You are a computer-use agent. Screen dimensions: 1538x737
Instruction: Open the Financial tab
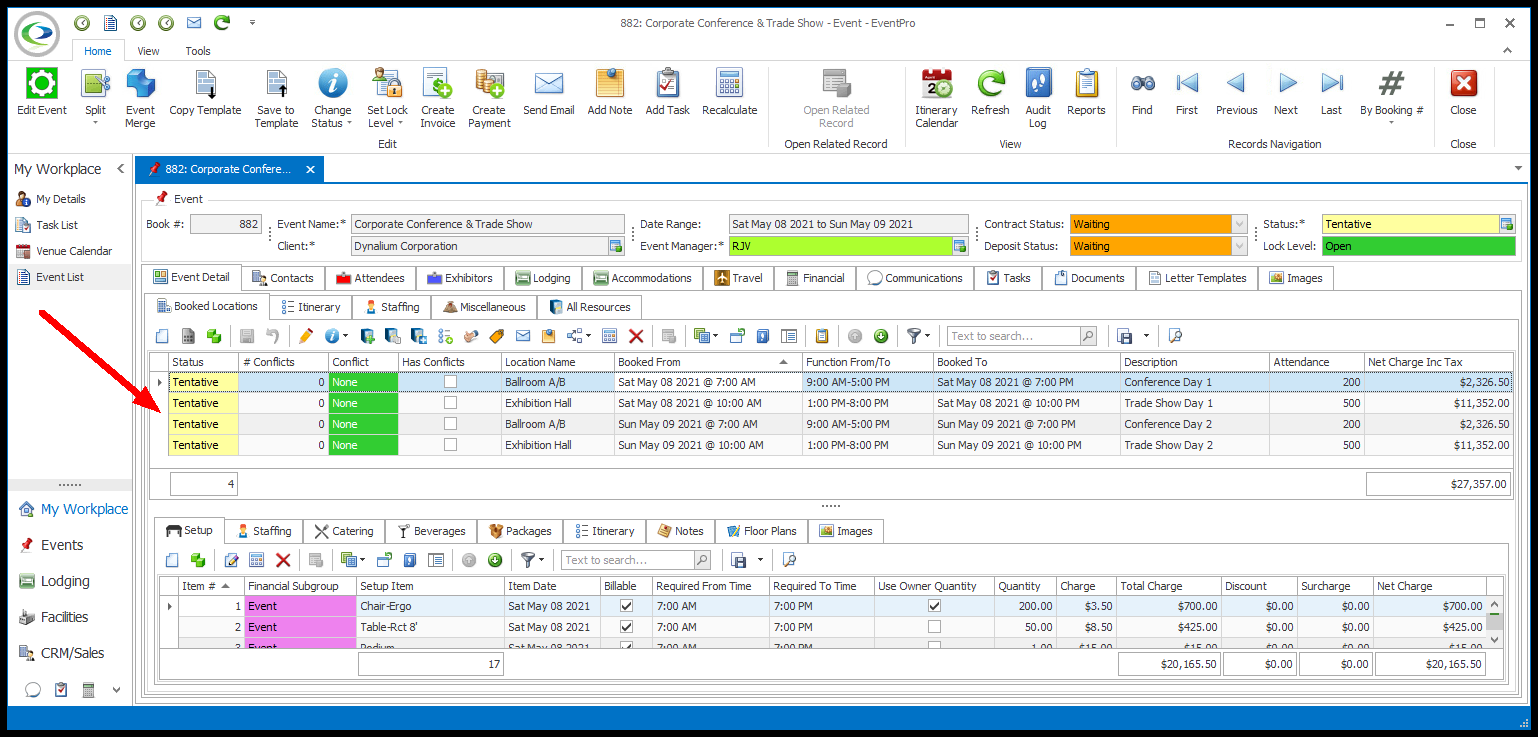(814, 278)
